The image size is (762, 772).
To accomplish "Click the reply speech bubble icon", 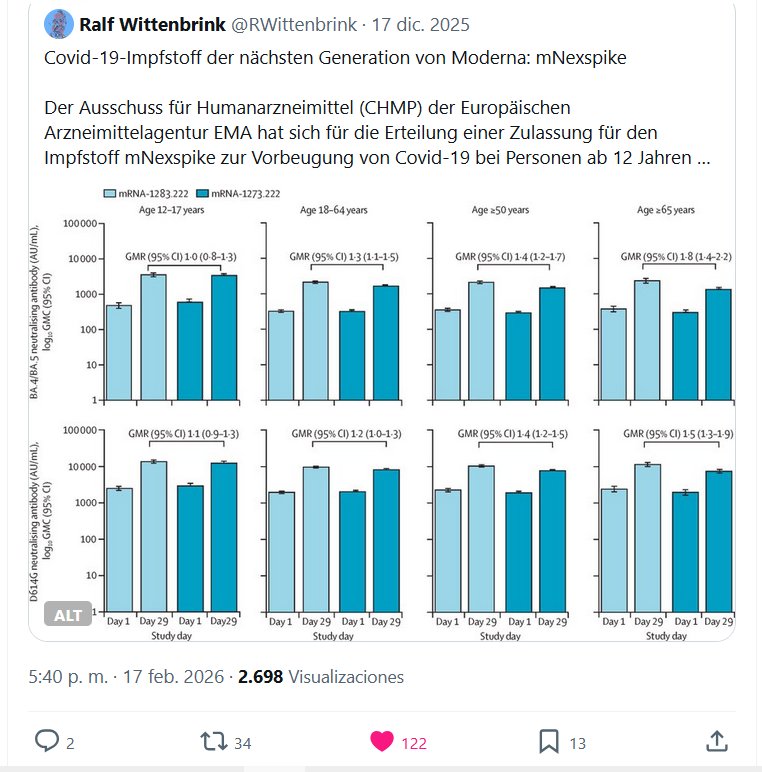I will tap(47, 741).
